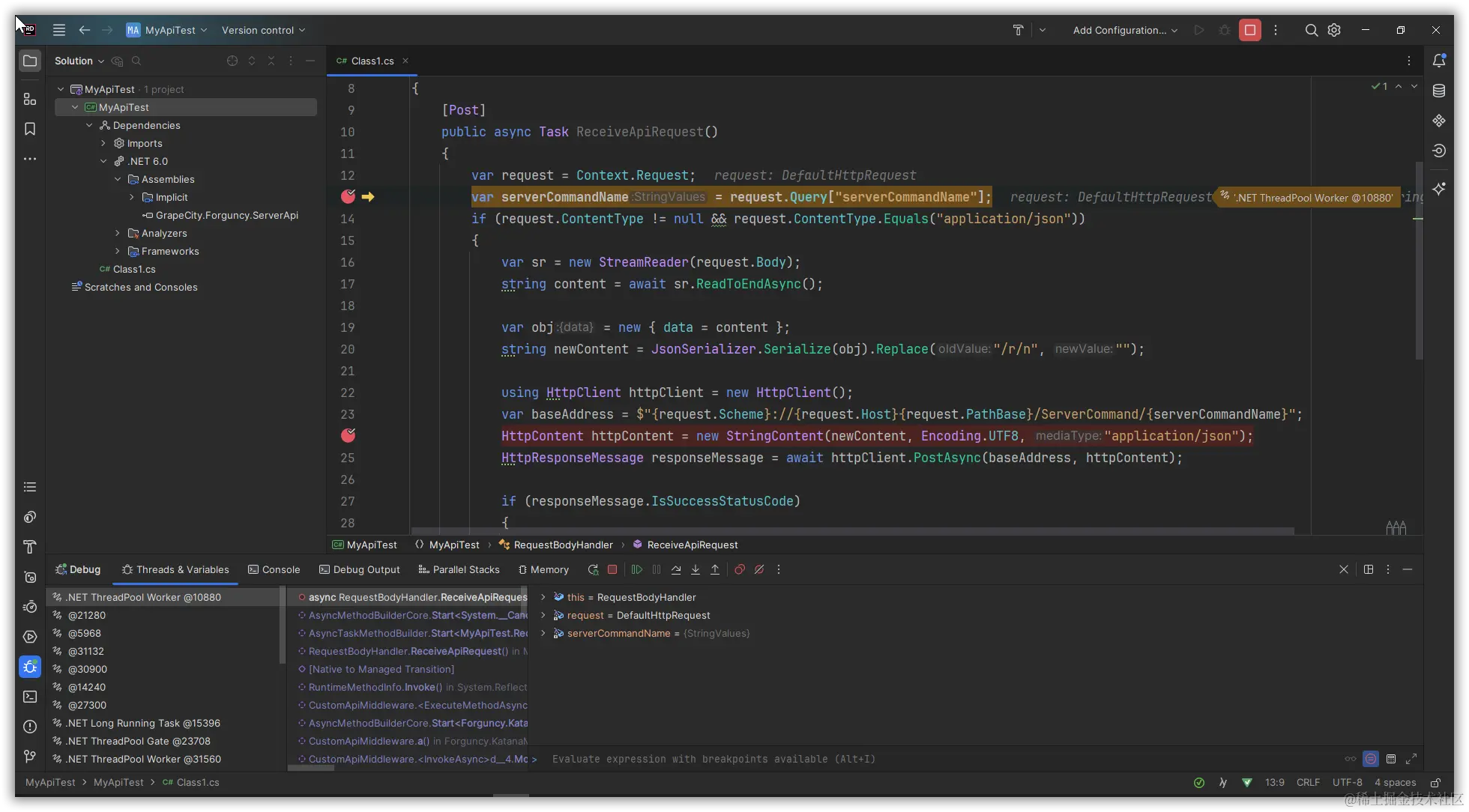Click Step Out debug button

[715, 569]
